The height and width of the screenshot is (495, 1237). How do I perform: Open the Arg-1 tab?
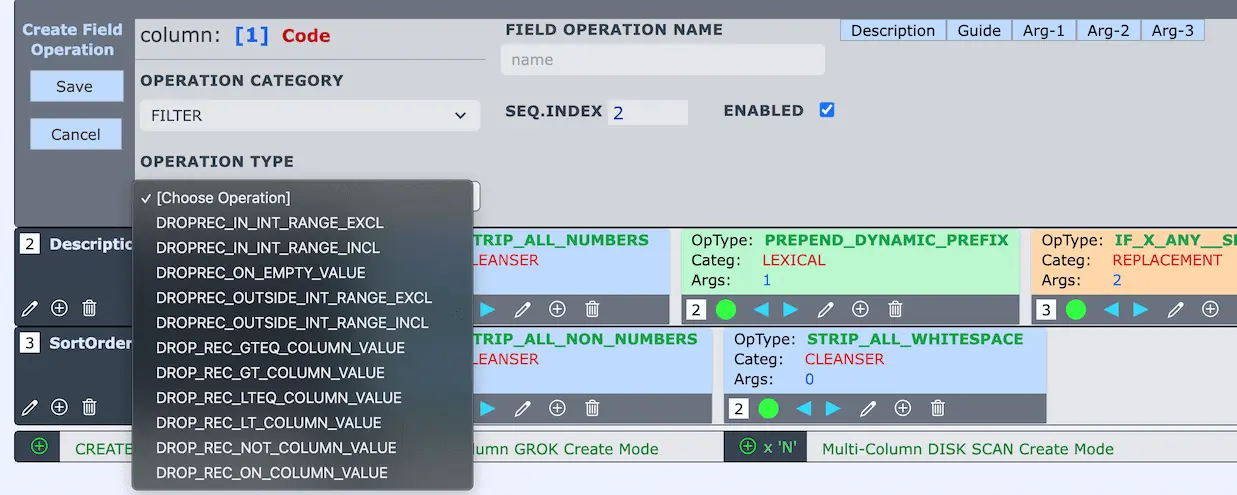click(x=1044, y=30)
